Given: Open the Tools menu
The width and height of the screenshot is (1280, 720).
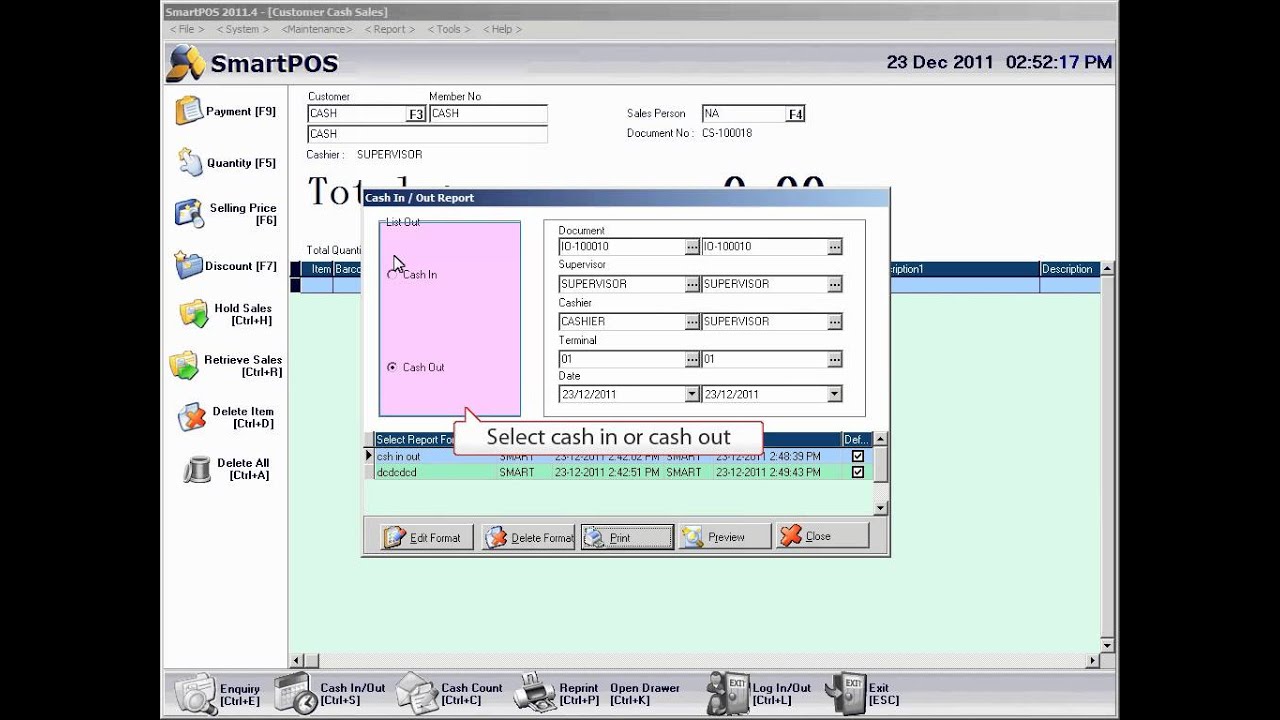Looking at the screenshot, I should (x=449, y=29).
